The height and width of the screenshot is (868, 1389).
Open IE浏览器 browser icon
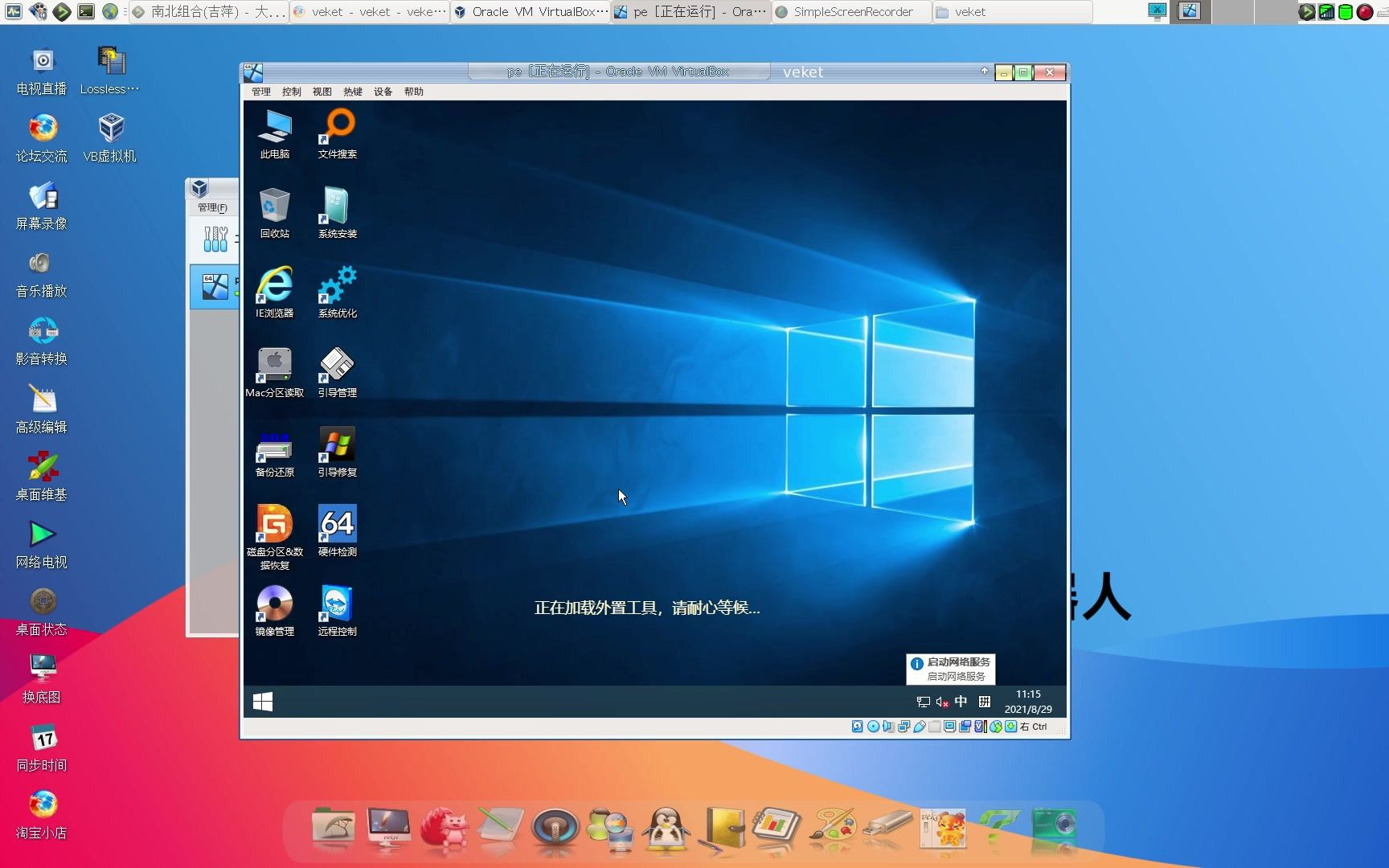[275, 293]
